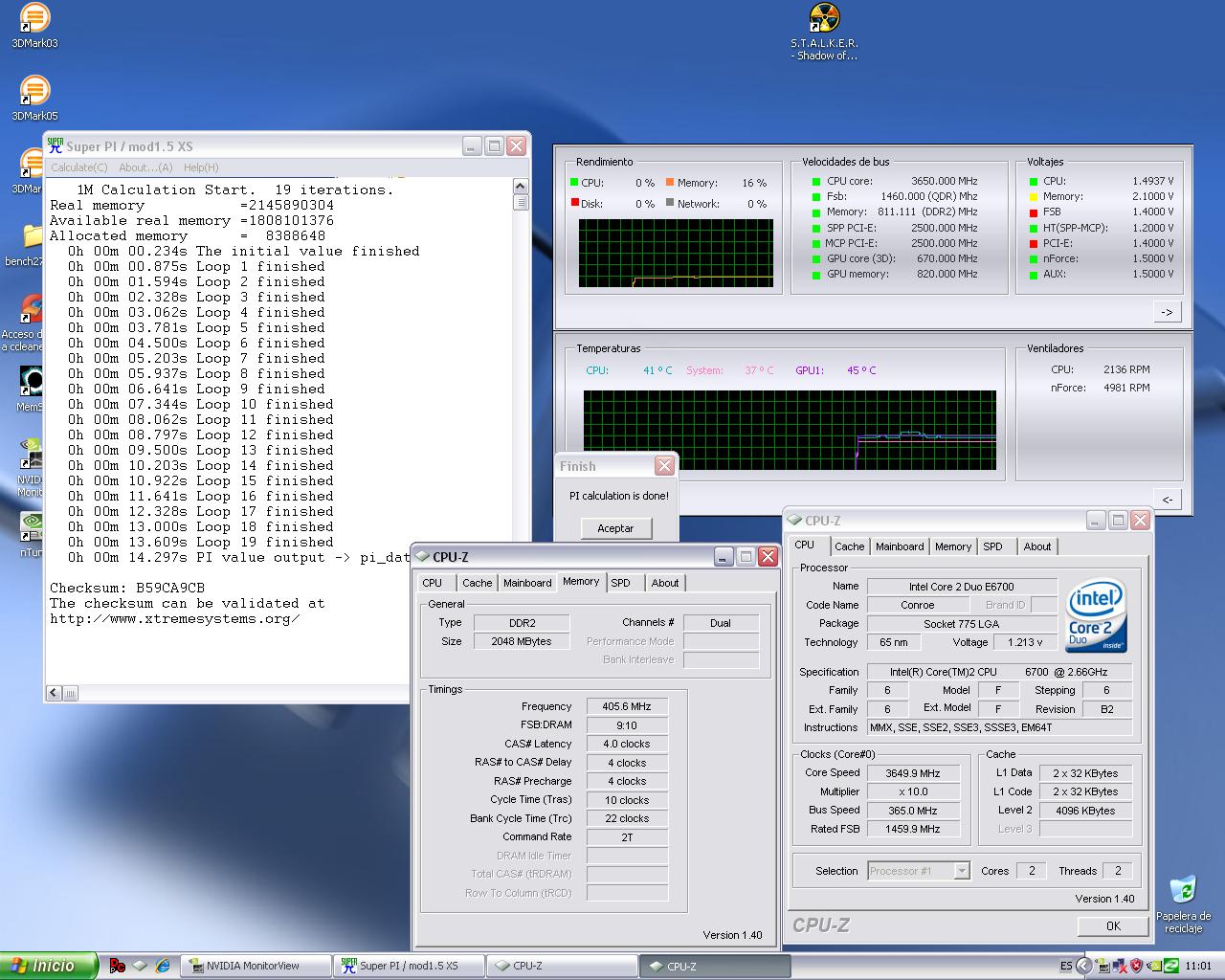Click the first red quick launch icon

click(x=117, y=966)
